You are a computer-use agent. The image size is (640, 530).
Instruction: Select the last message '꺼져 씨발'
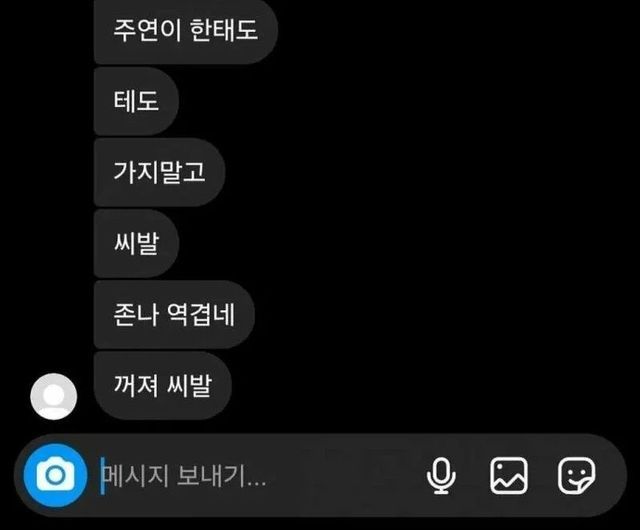(163, 385)
